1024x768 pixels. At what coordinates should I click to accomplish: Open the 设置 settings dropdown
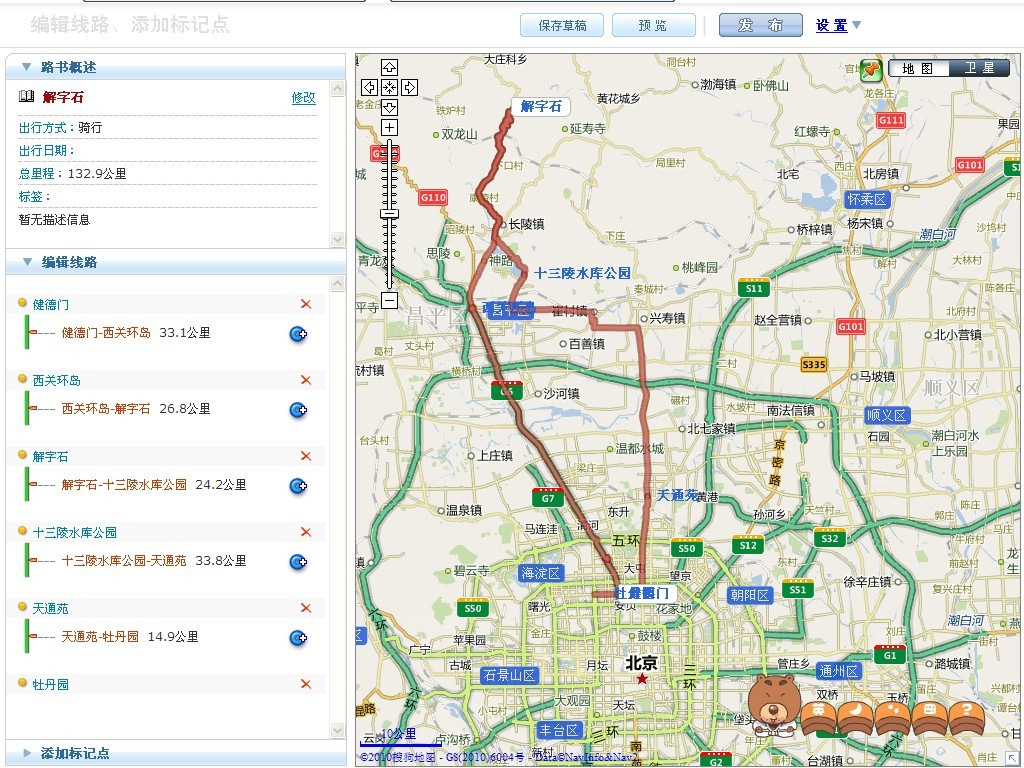(x=838, y=26)
